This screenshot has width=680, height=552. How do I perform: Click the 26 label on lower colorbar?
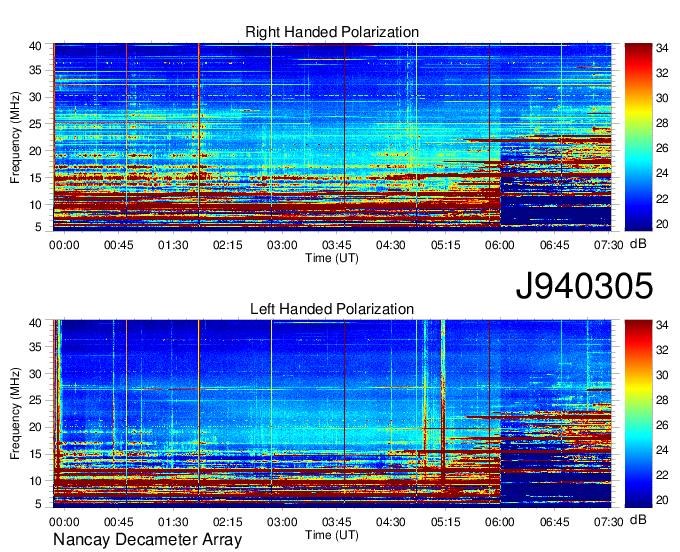(x=662, y=425)
